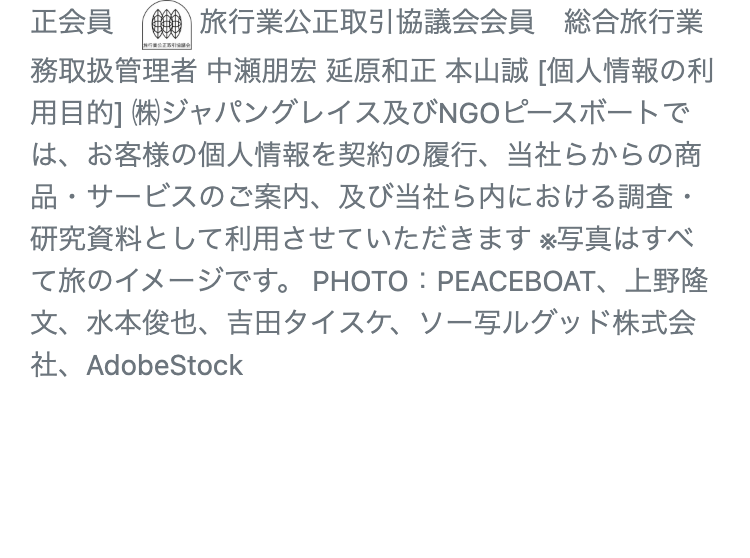This screenshot has width=750, height=558.
Task: Click the AdobeStock credit
Action: tap(164, 365)
